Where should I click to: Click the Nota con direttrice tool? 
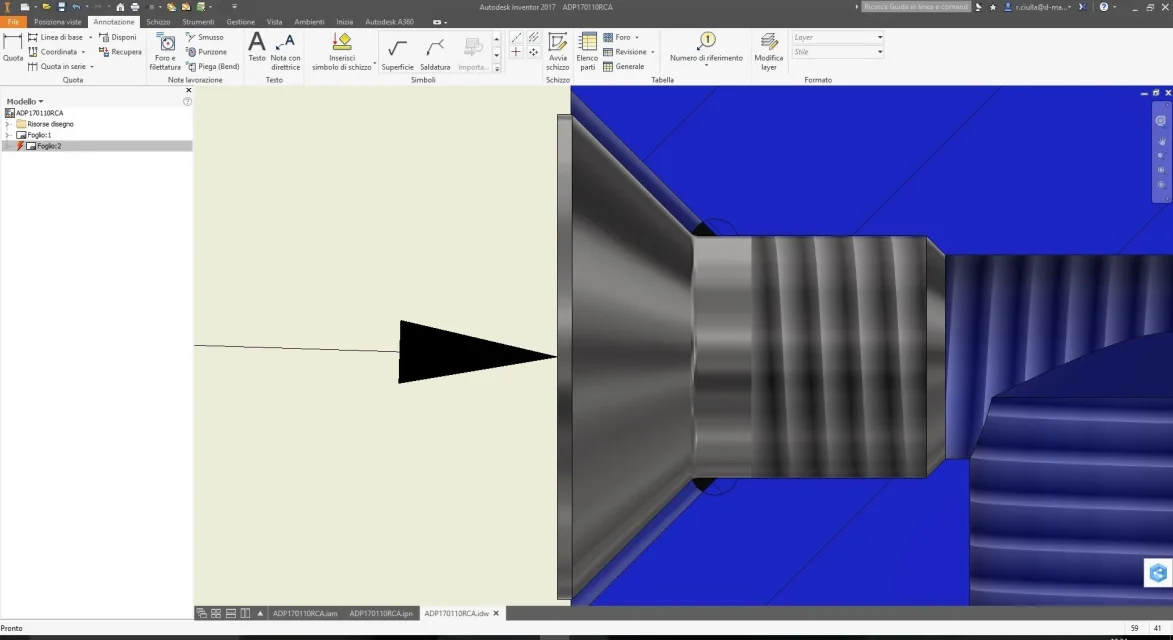click(285, 52)
